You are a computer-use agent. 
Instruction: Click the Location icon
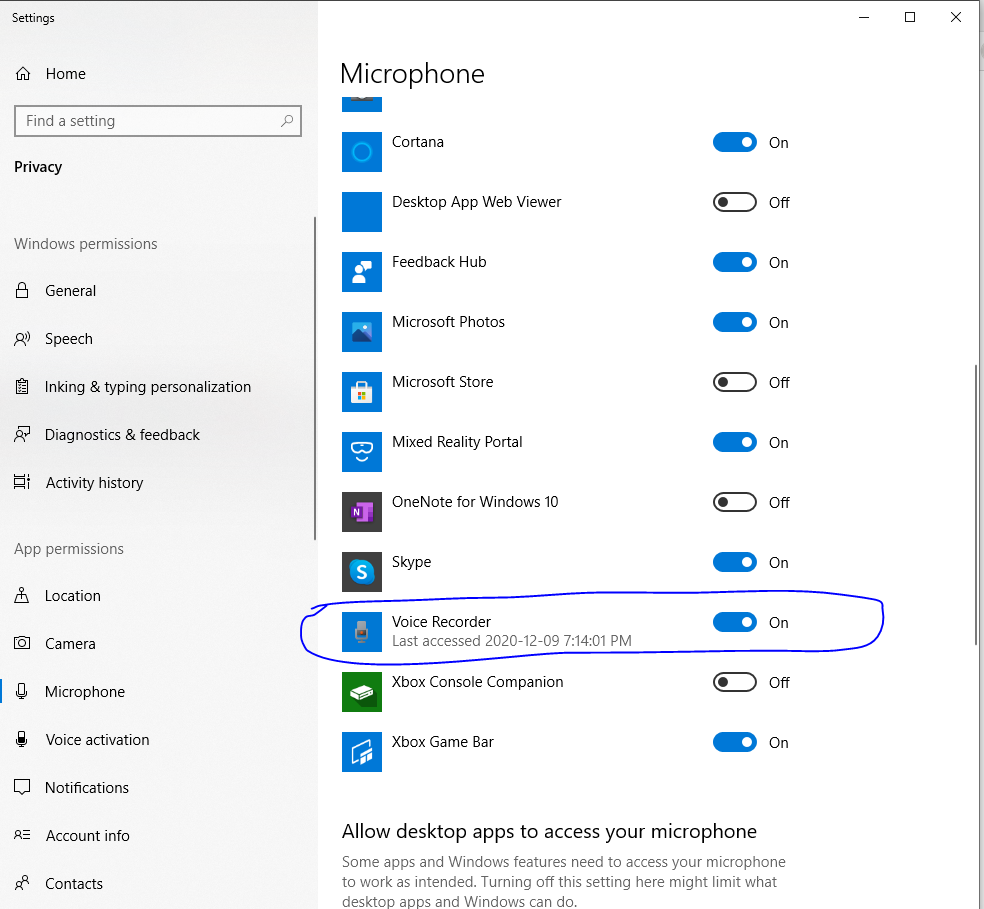(22, 595)
